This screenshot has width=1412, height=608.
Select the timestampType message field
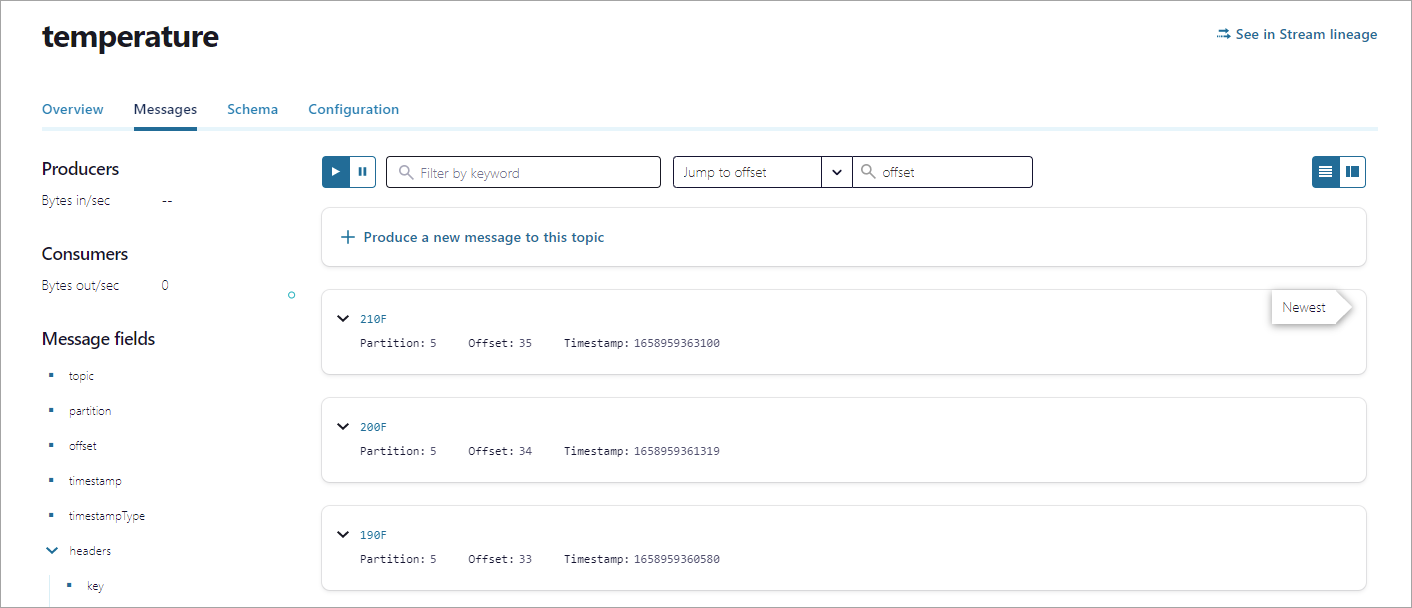tap(107, 516)
